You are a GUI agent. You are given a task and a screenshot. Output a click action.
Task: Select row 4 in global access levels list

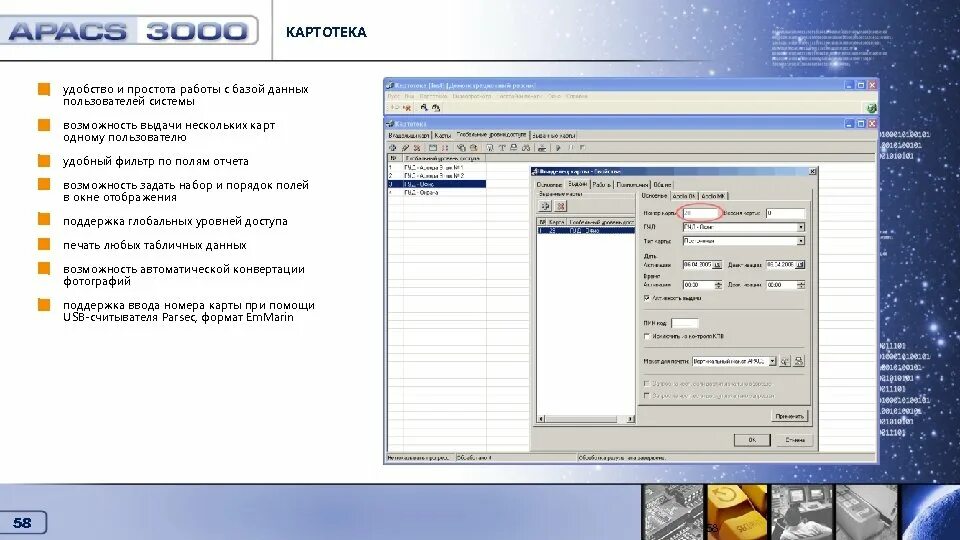click(437, 192)
